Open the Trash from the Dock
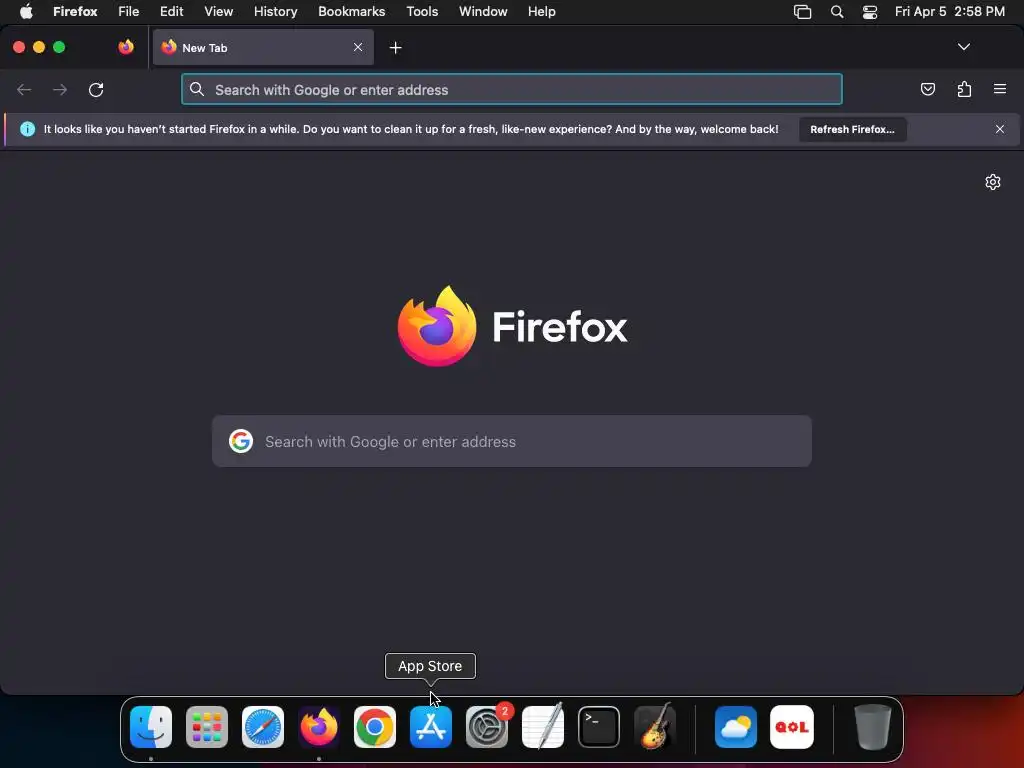Screen dimensions: 1024x768 pos(872,727)
